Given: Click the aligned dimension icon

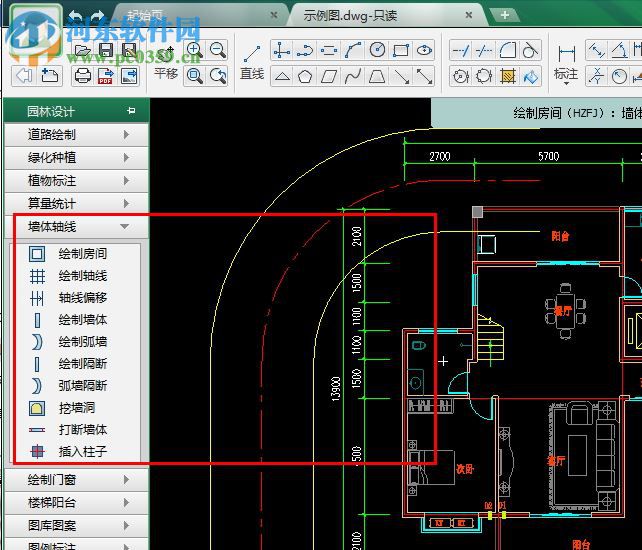Looking at the screenshot, I should coord(596,50).
